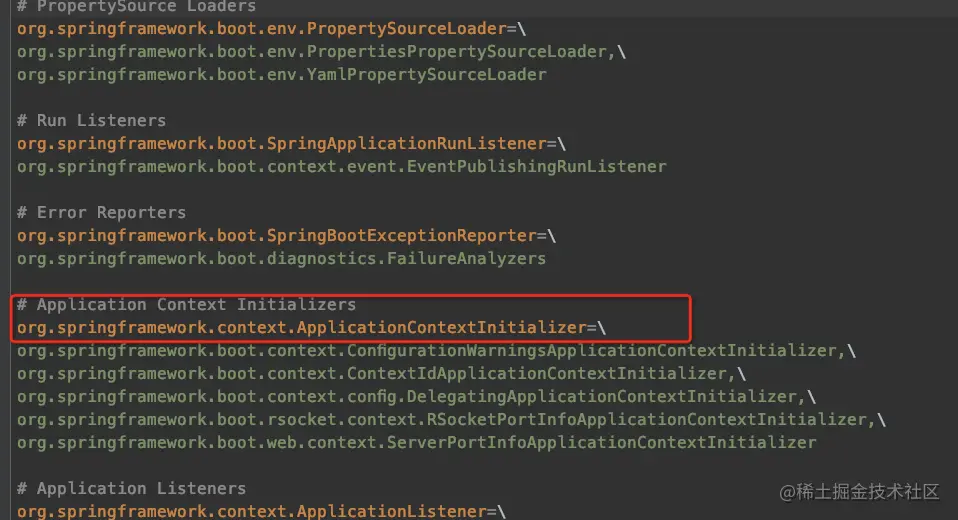Select the SpringBootExceptionReporter=\ key line
Viewport: 958px width, 520px height.
click(287, 236)
